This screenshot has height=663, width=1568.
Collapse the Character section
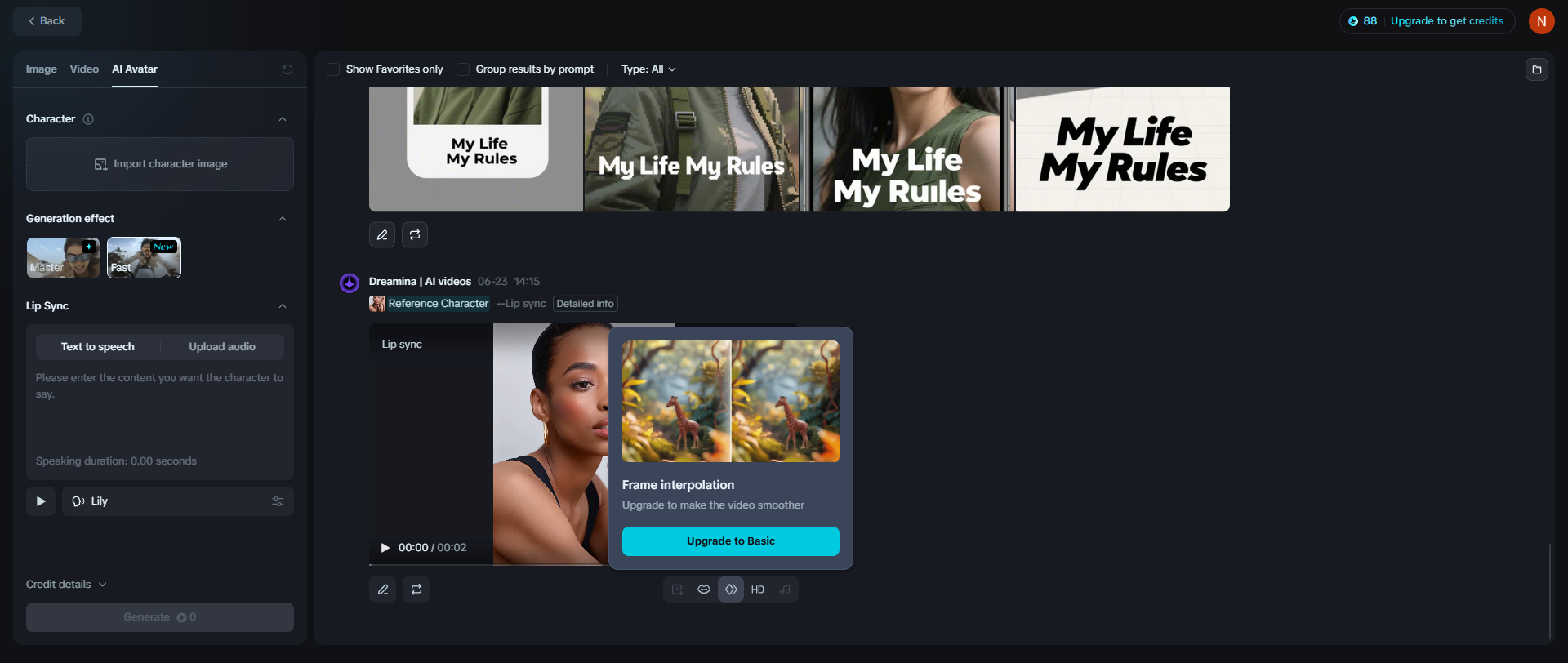click(283, 119)
